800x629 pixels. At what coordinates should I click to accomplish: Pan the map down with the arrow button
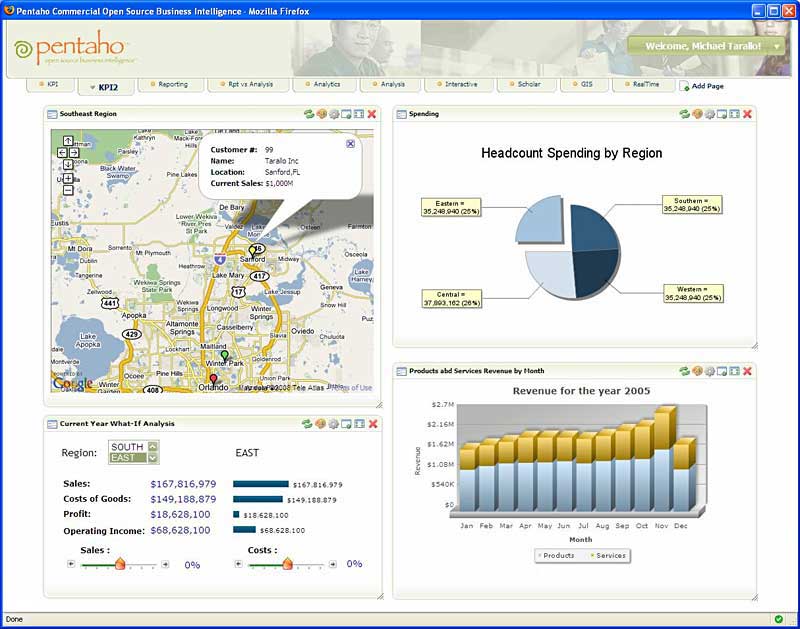point(68,164)
